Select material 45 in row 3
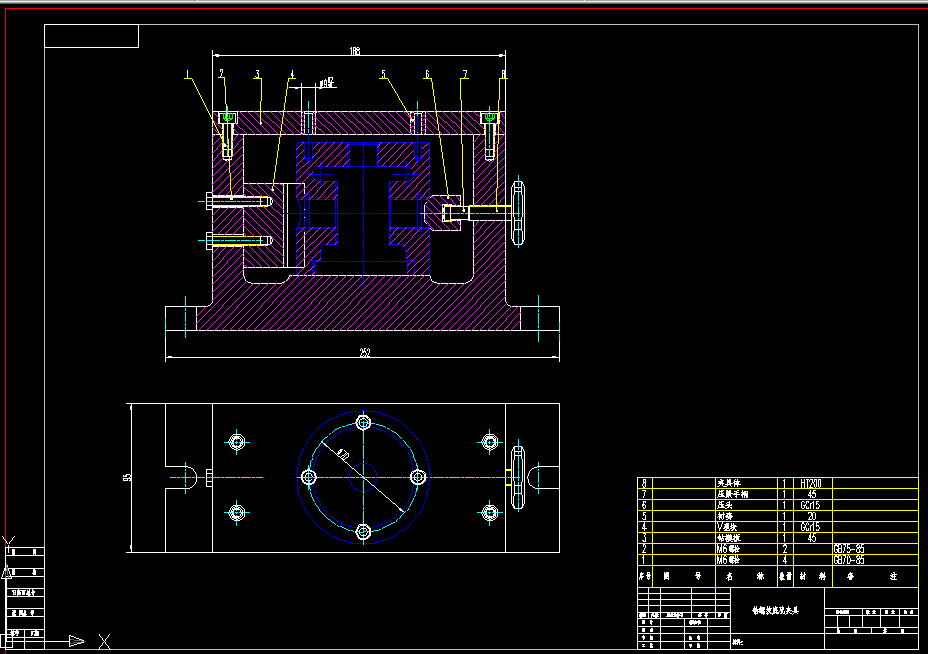The height and width of the screenshot is (654, 928). pyautogui.click(x=812, y=538)
